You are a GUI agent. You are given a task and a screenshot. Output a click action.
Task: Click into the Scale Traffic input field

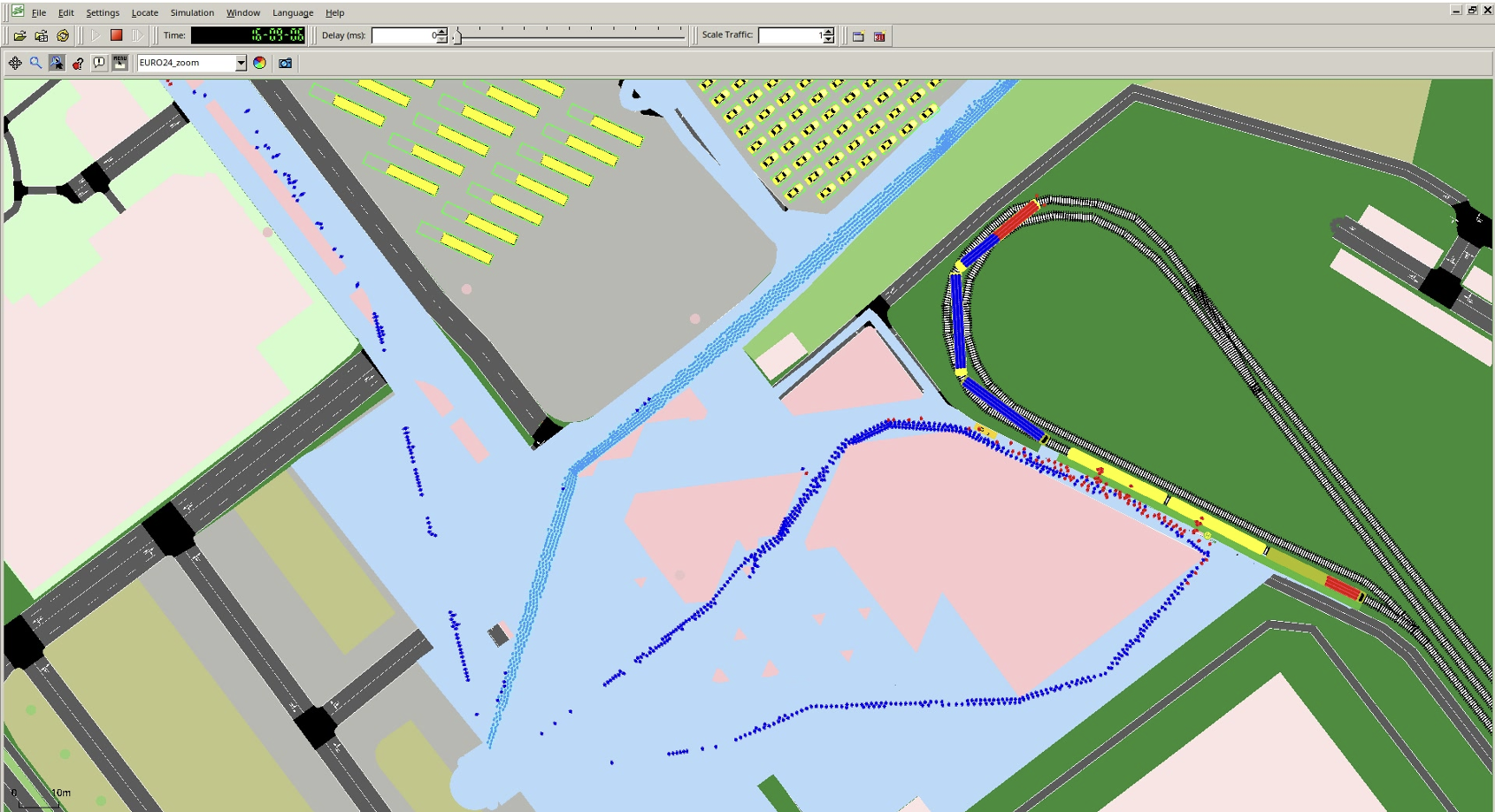789,35
